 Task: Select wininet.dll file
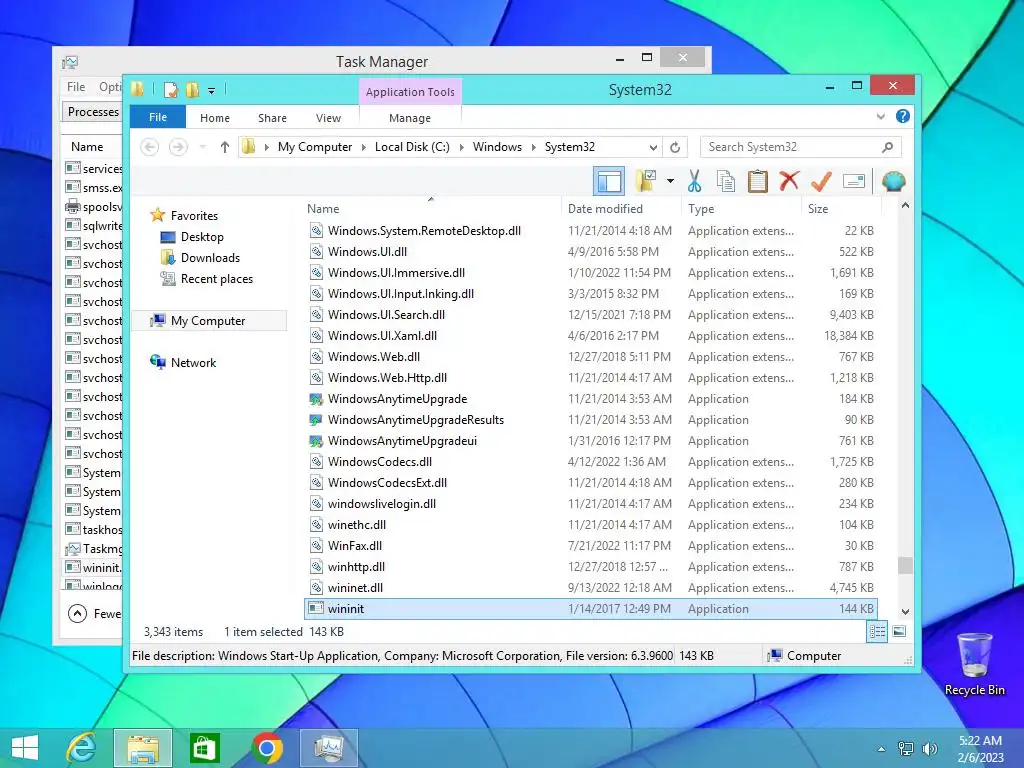[x=591, y=588]
